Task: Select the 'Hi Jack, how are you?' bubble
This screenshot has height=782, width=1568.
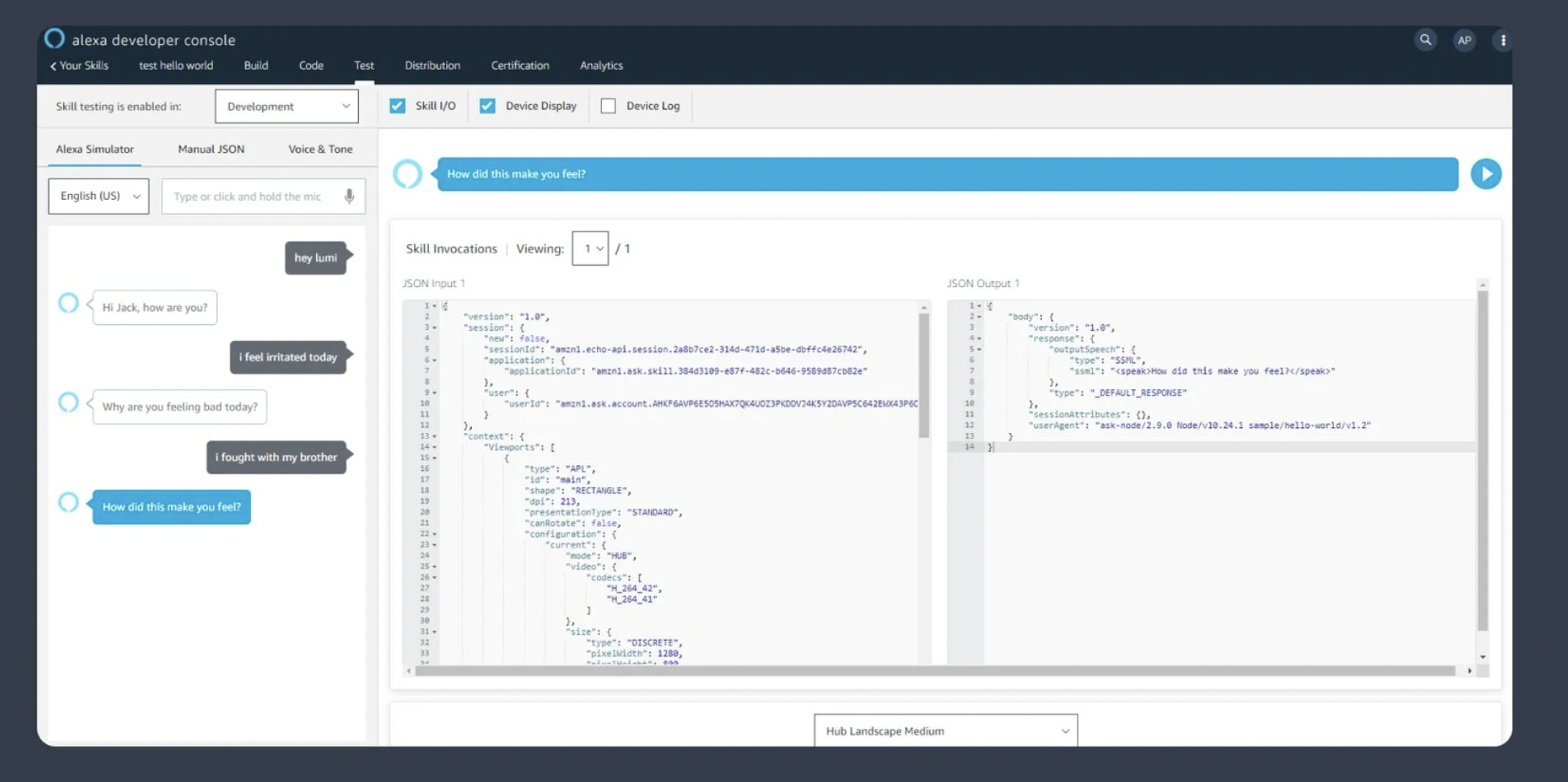Action: pyautogui.click(x=155, y=307)
